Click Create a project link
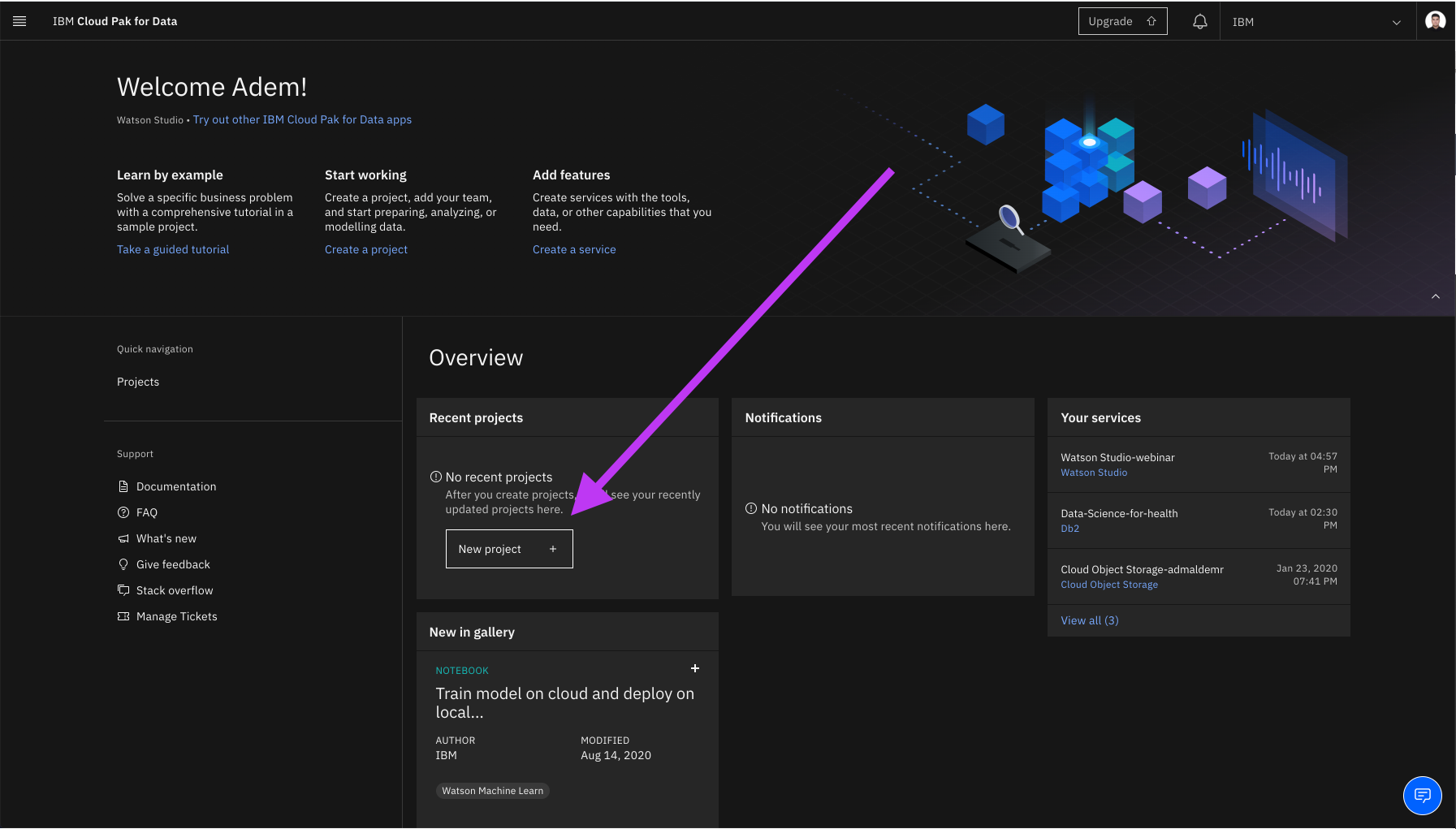The width and height of the screenshot is (1456, 829). (366, 249)
